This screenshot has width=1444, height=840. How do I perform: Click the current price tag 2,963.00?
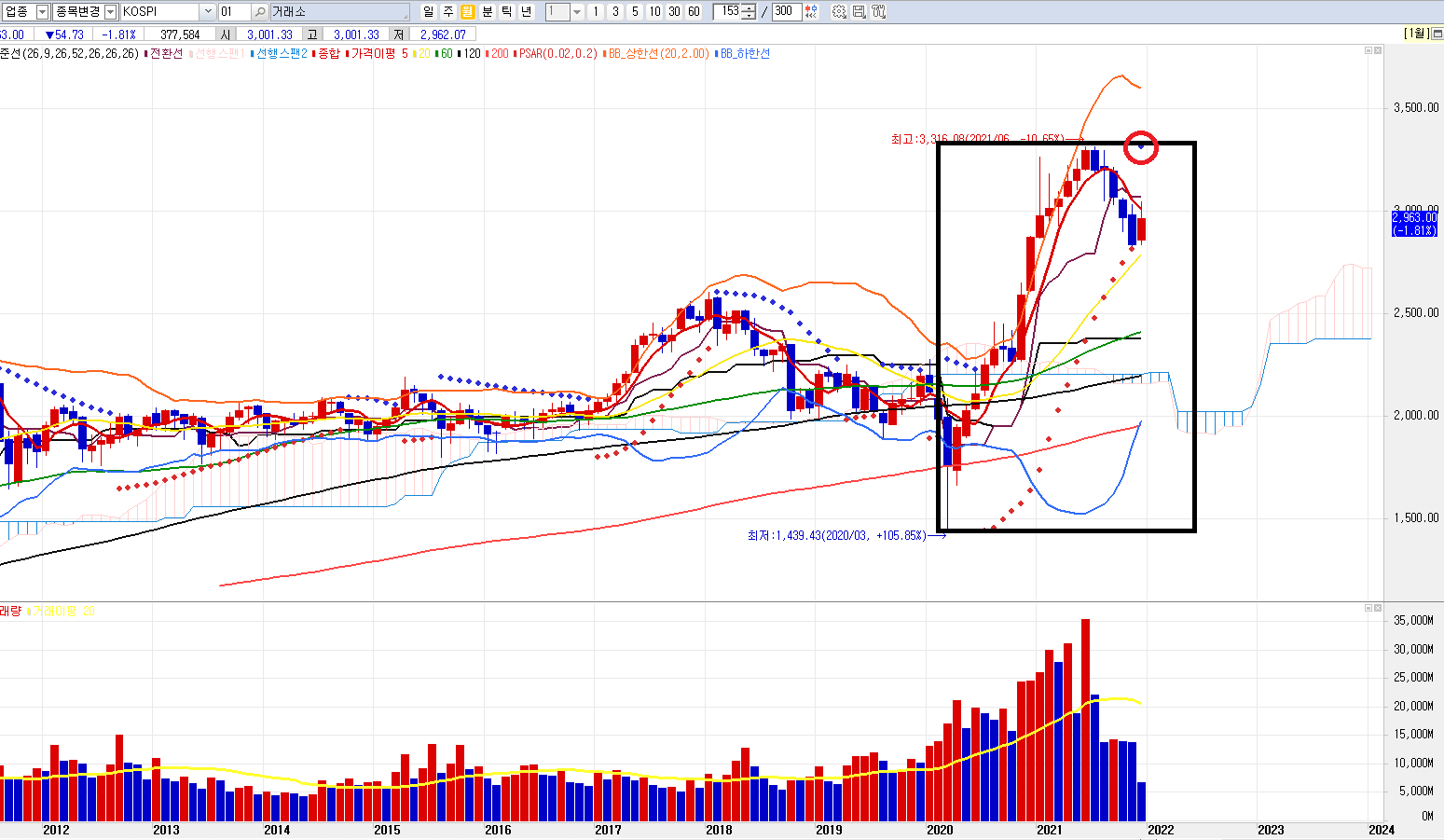tap(1415, 217)
